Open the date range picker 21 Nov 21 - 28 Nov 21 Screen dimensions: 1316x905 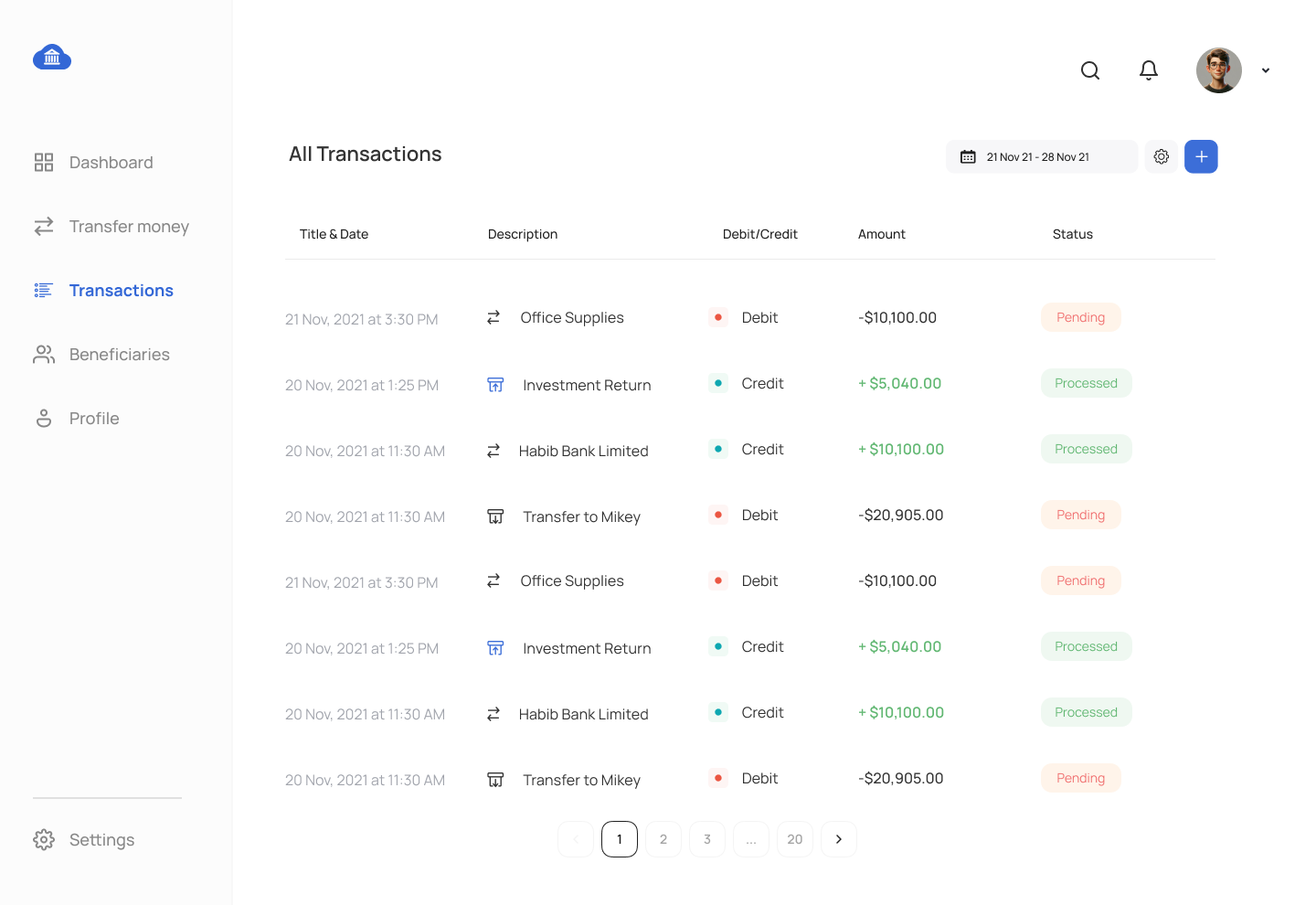click(x=1042, y=156)
